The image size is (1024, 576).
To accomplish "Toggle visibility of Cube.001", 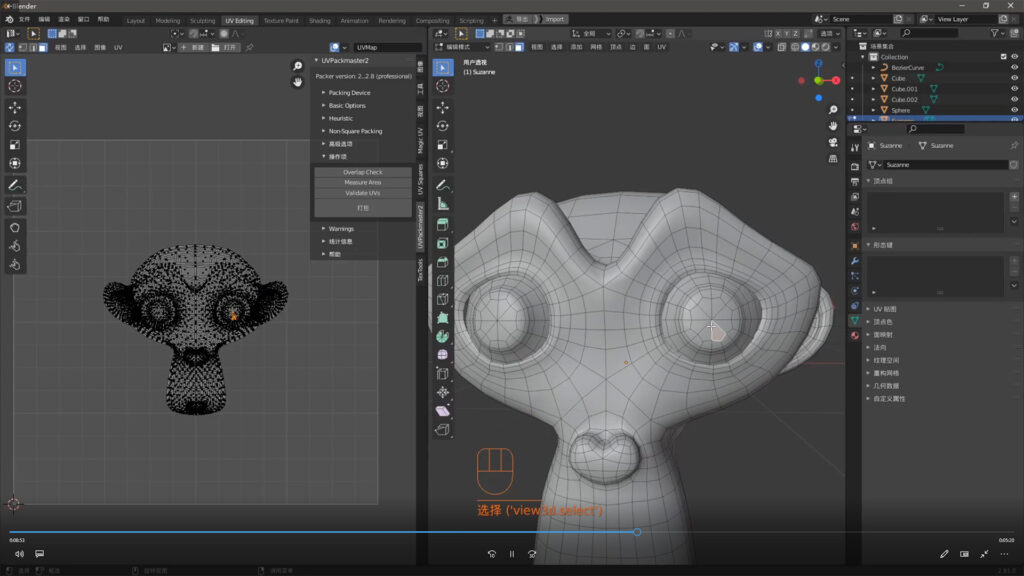I will click(x=1014, y=89).
